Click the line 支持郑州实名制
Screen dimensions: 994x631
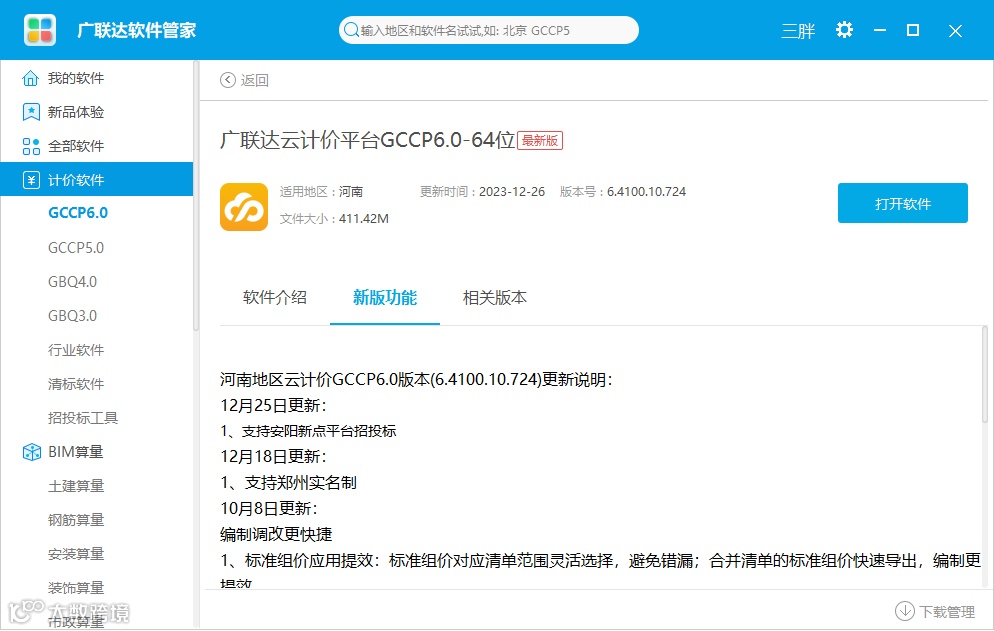(x=288, y=483)
